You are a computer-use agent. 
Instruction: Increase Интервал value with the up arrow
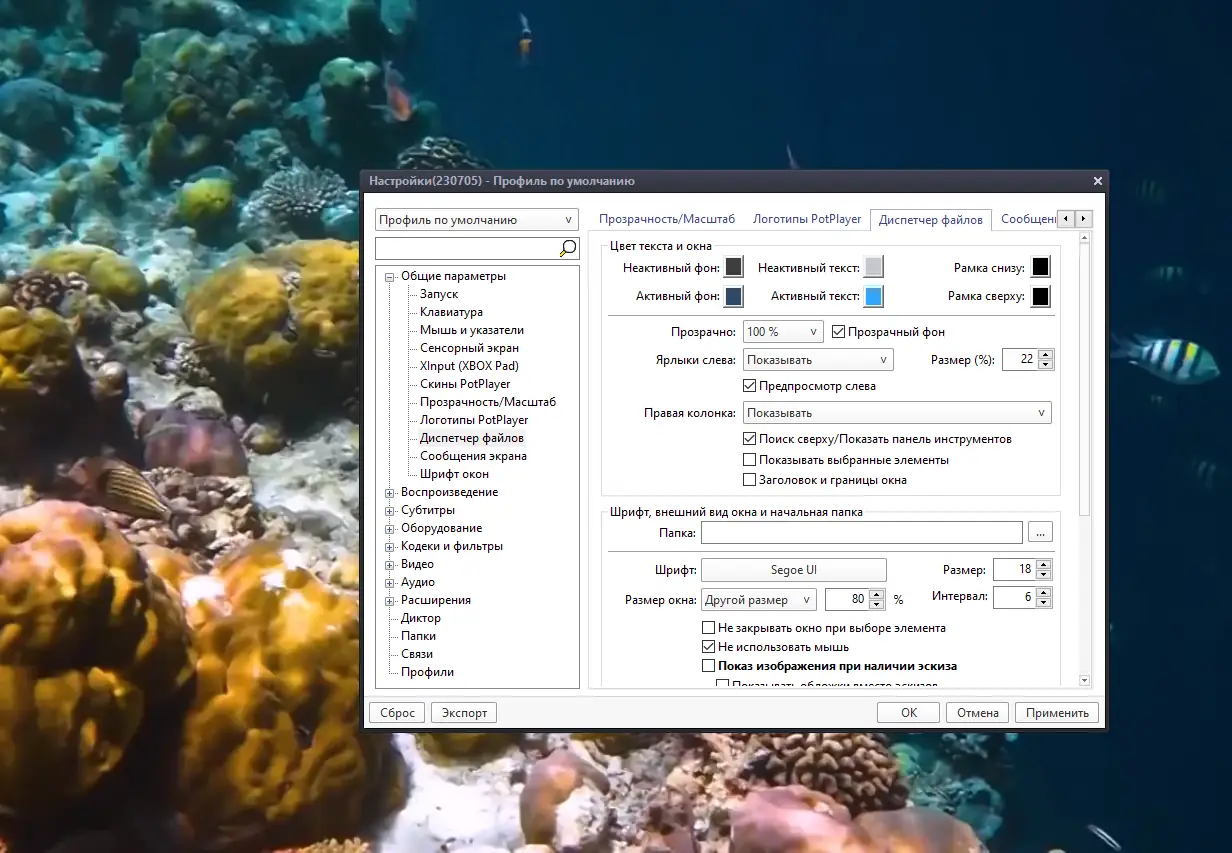coord(1044,592)
